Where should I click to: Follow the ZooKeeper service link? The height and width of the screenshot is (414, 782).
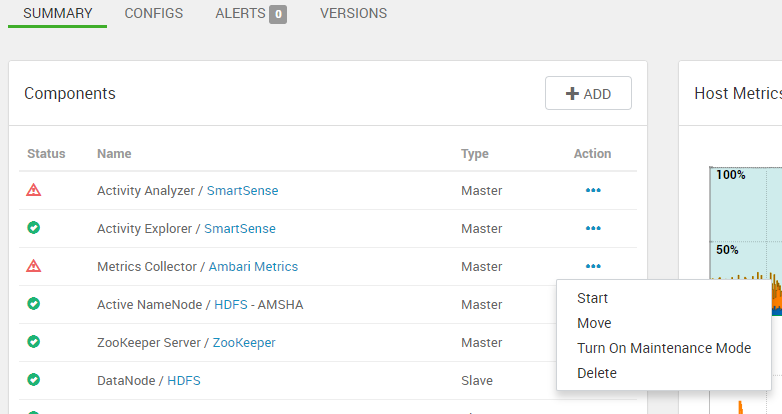243,343
